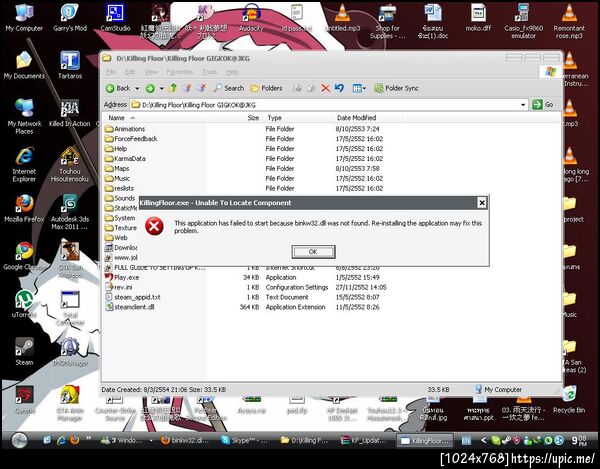Sort files by the Date Modified column header

(367, 118)
